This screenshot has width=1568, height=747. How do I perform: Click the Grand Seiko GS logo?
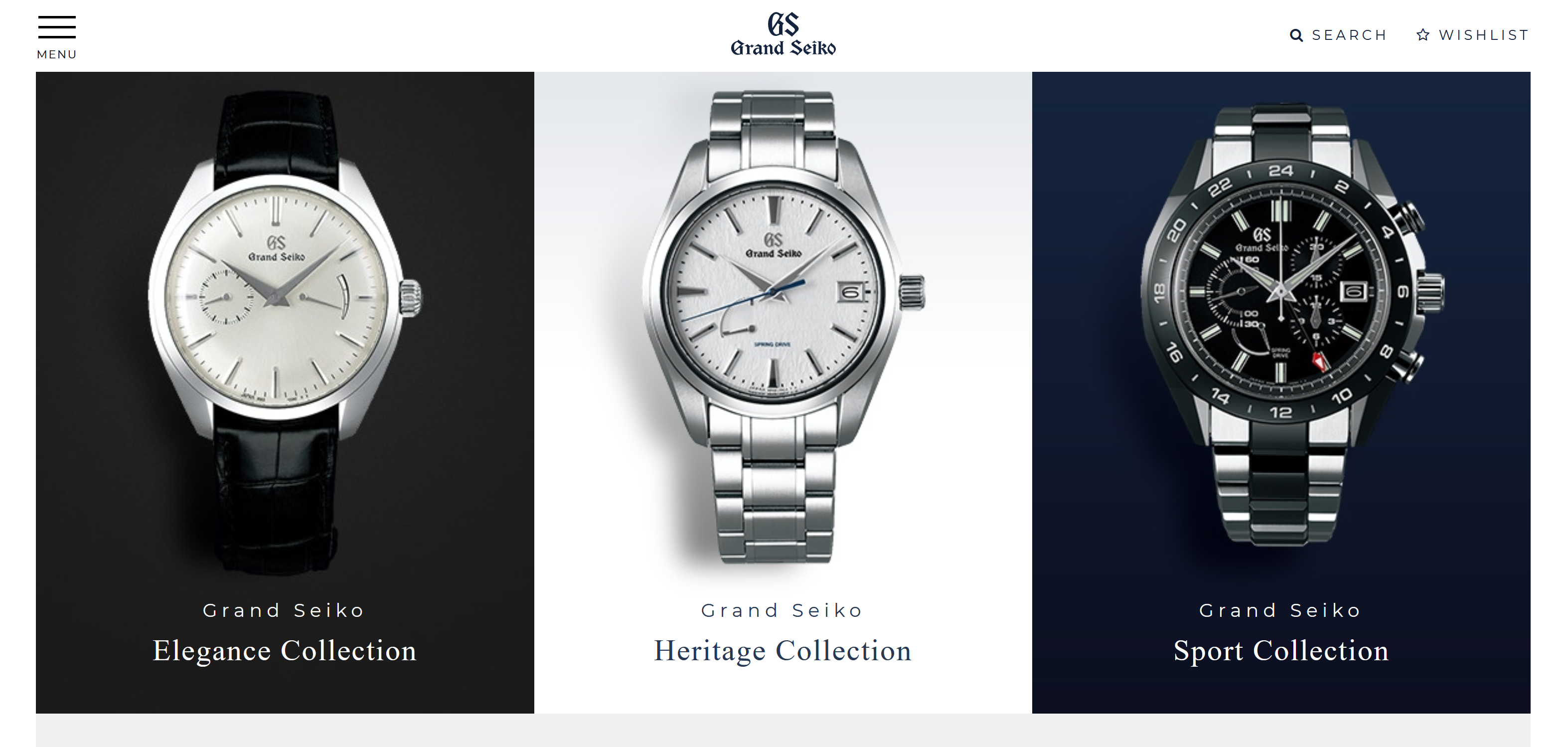coord(784,24)
